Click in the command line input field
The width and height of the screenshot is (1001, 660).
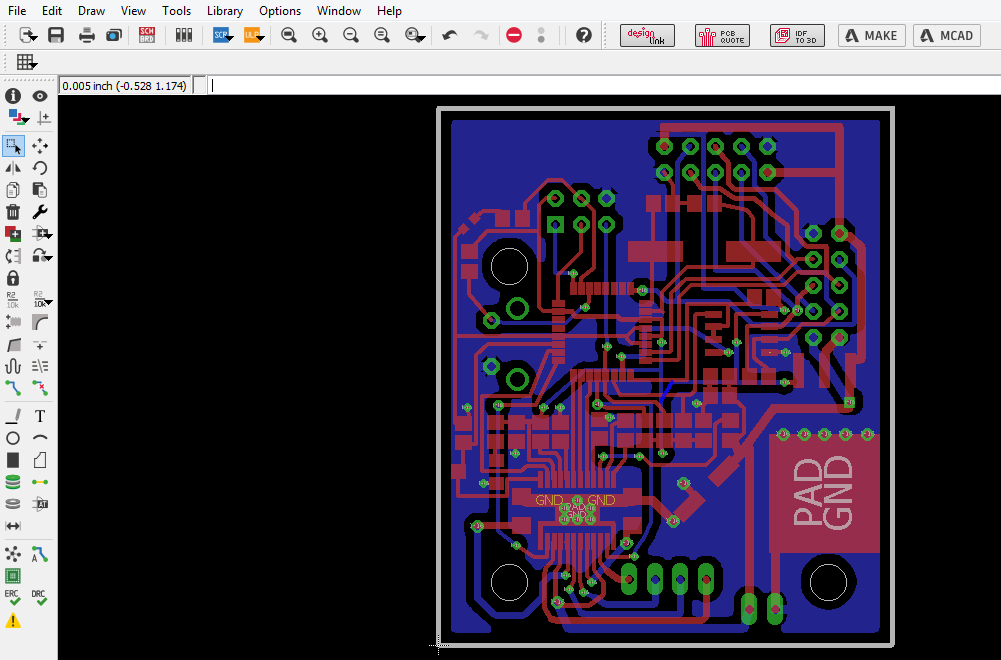[x=603, y=86]
